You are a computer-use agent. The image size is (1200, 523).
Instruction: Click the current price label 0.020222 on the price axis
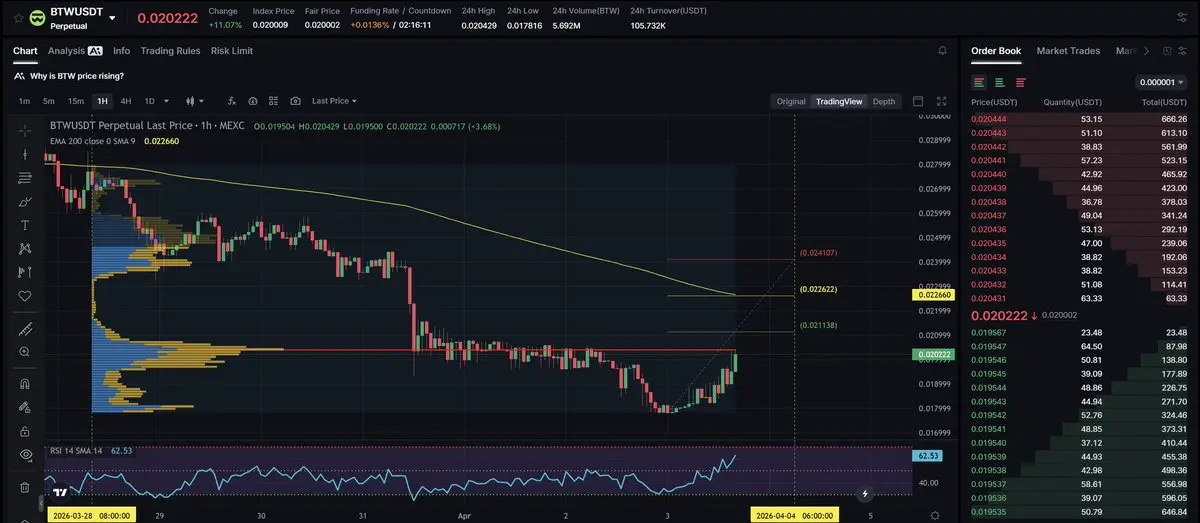click(936, 354)
